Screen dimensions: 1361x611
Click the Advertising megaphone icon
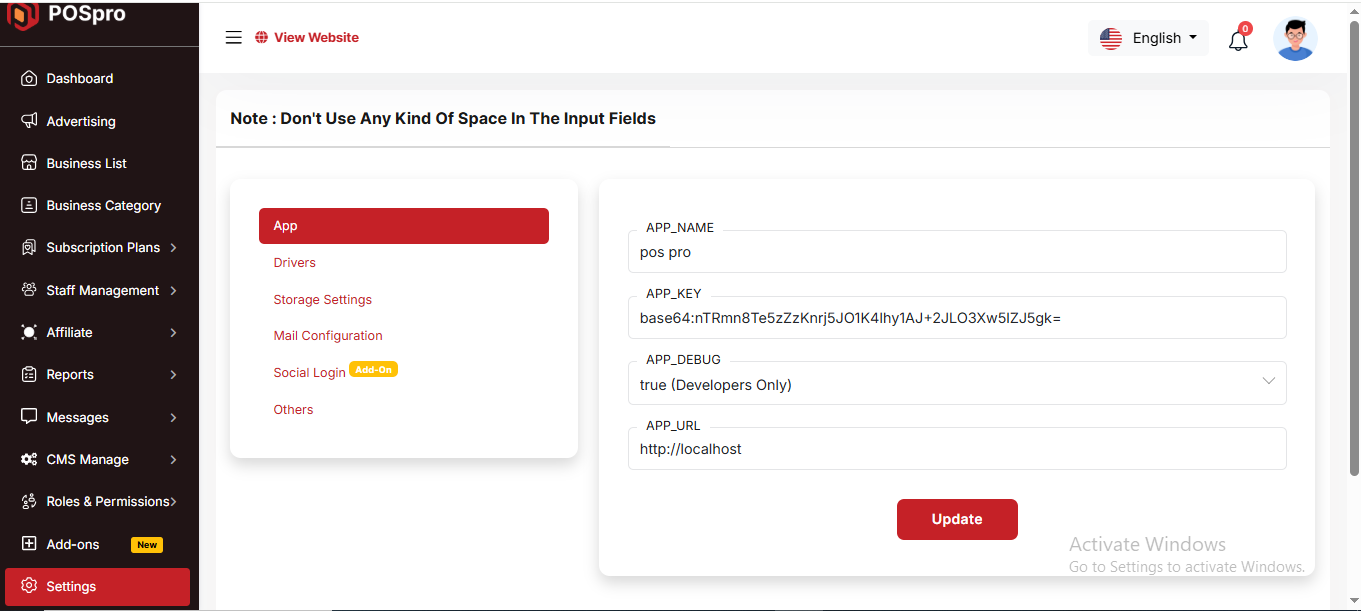click(x=29, y=121)
